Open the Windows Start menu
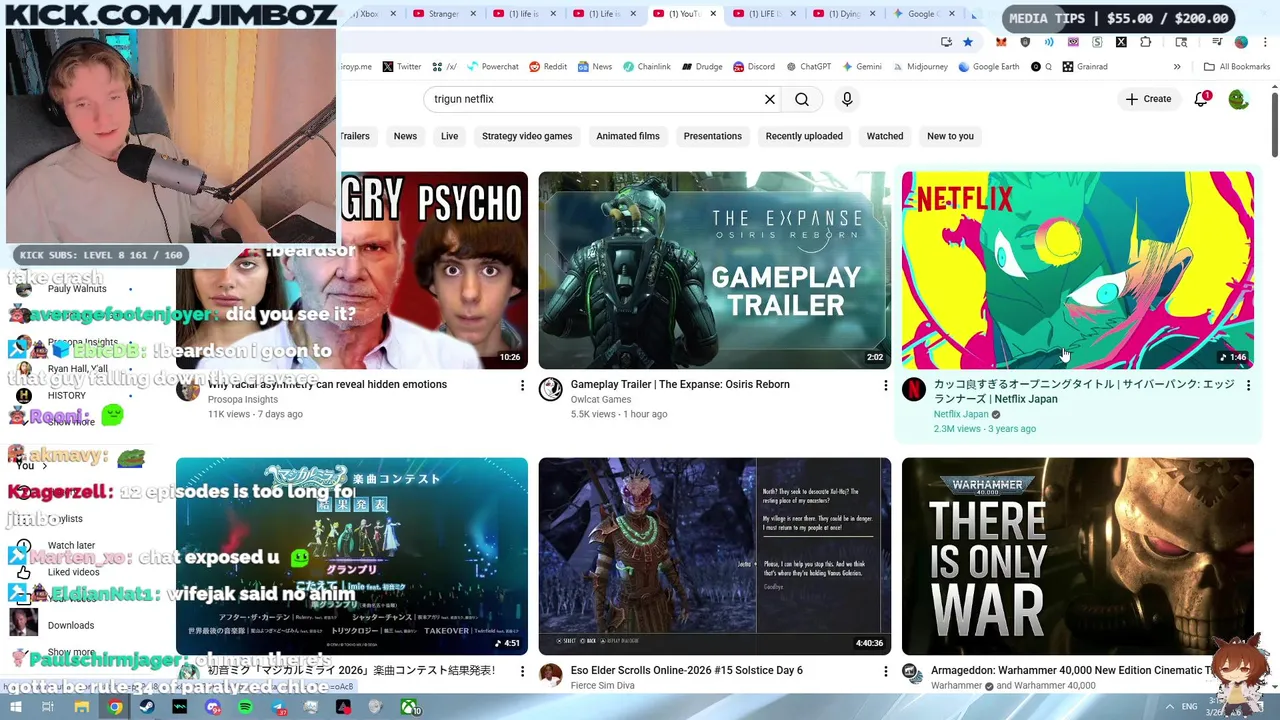Screen dimensions: 1280x720 click(x=15, y=707)
